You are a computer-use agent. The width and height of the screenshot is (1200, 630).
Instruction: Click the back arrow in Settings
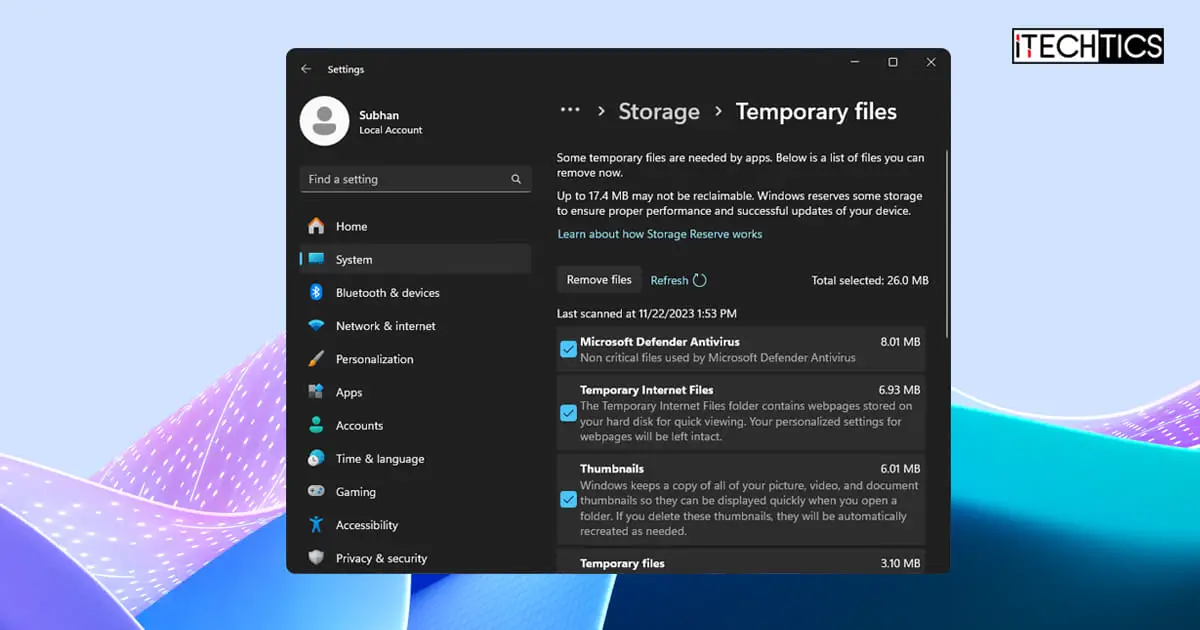[306, 68]
